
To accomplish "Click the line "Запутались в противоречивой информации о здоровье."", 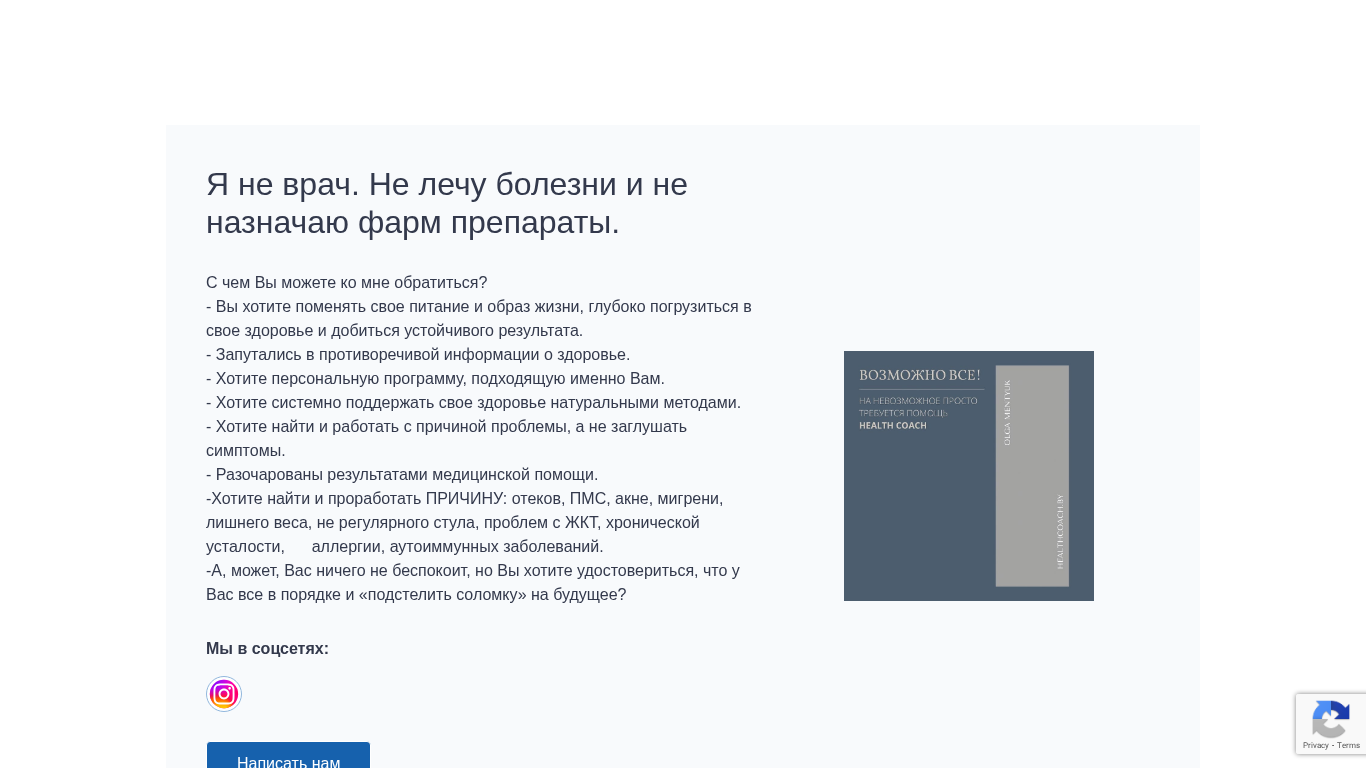I will click(x=418, y=355).
